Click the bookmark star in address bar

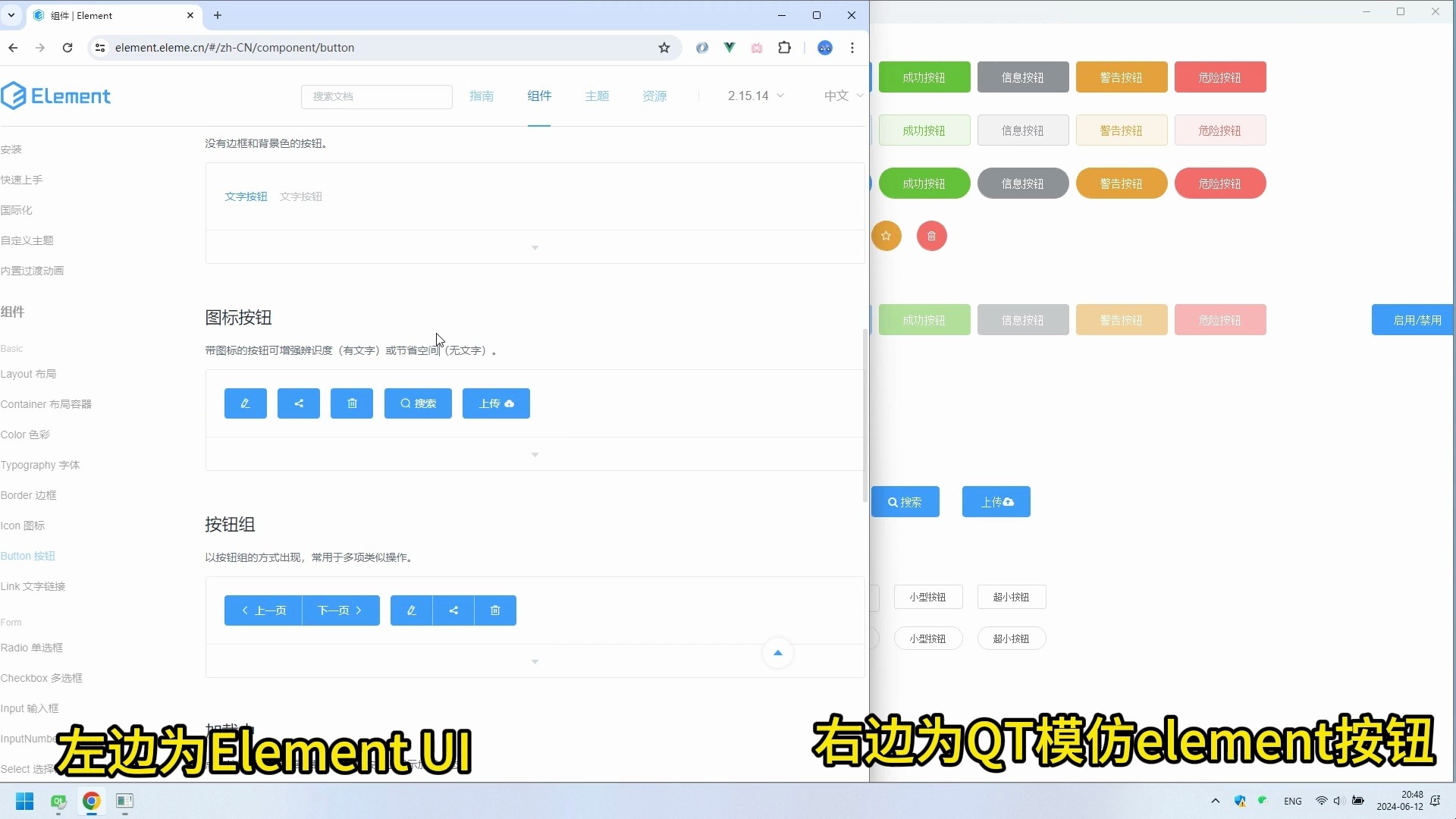tap(664, 48)
